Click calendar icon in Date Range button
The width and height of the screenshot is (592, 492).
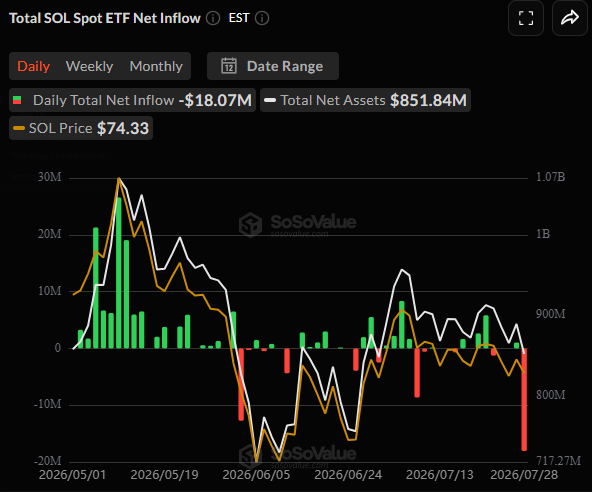[x=229, y=66]
